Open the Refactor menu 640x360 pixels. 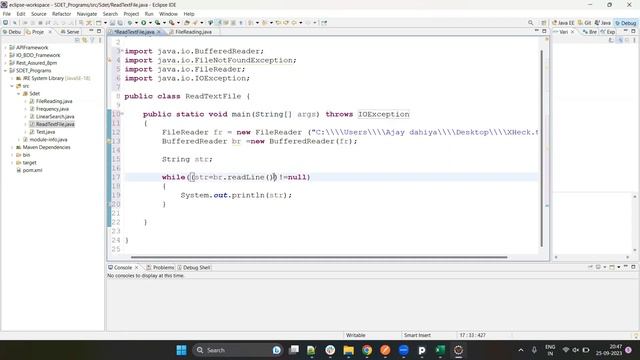click(x=62, y=14)
